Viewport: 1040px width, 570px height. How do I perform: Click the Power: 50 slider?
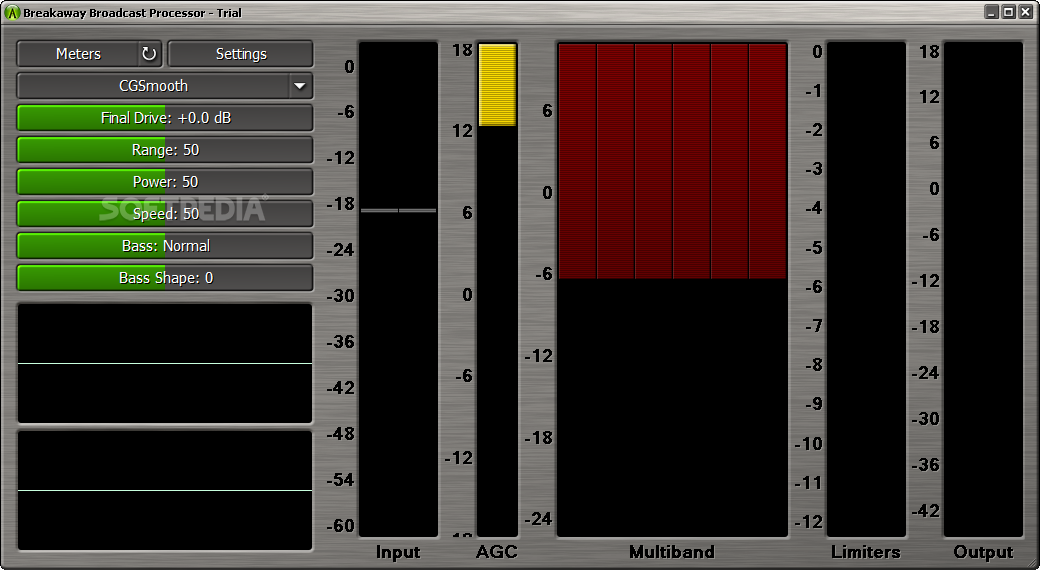(x=164, y=182)
